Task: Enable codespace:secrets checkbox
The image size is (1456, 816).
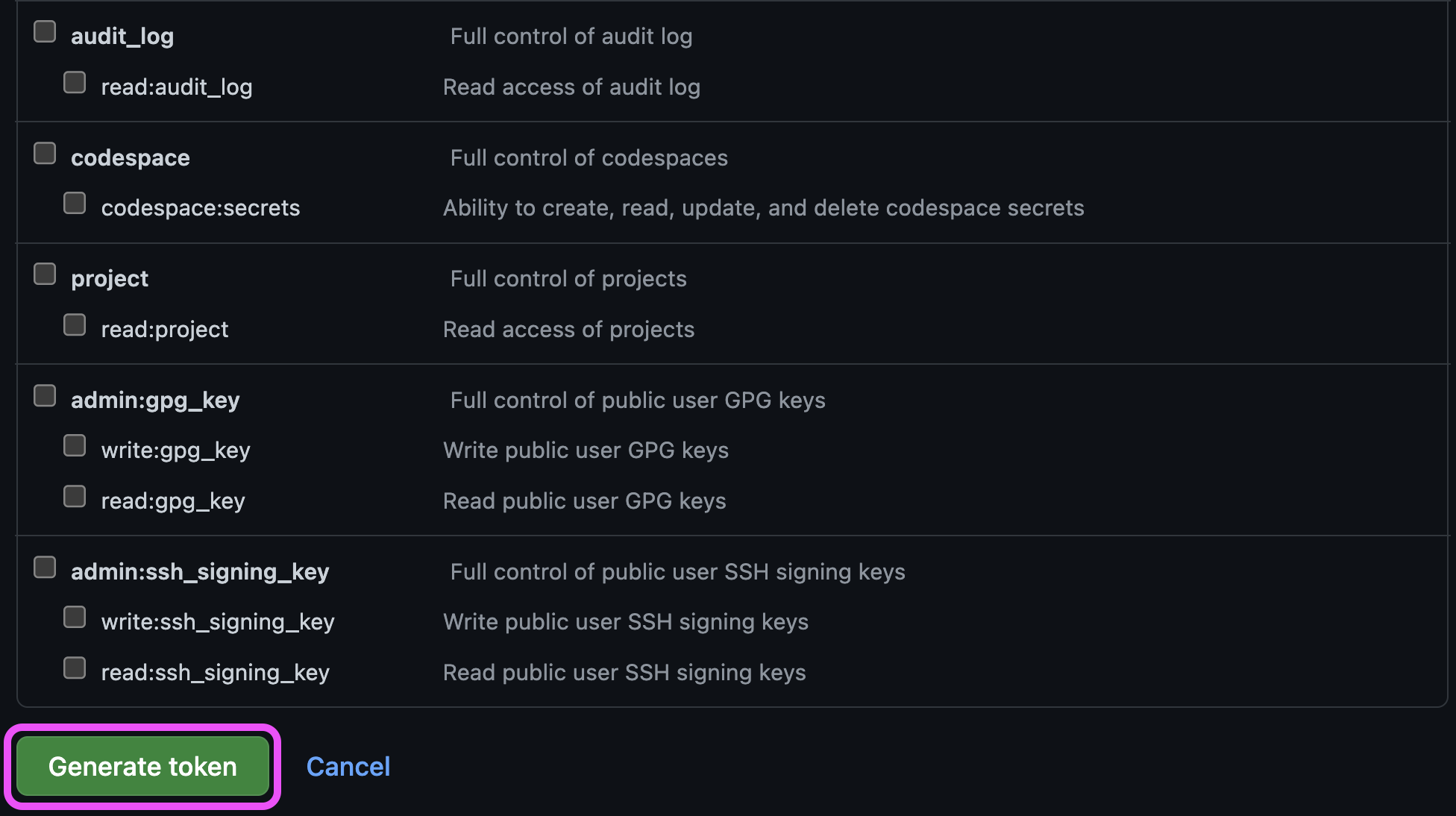Action: click(x=75, y=203)
